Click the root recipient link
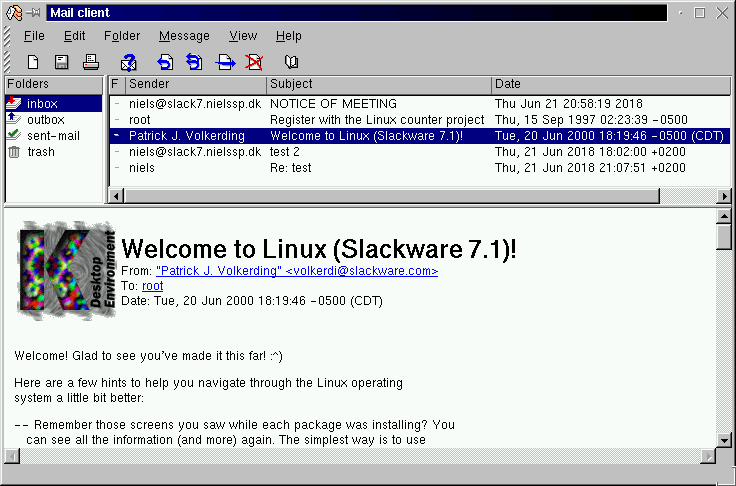The height and width of the screenshot is (486, 736). point(152,286)
